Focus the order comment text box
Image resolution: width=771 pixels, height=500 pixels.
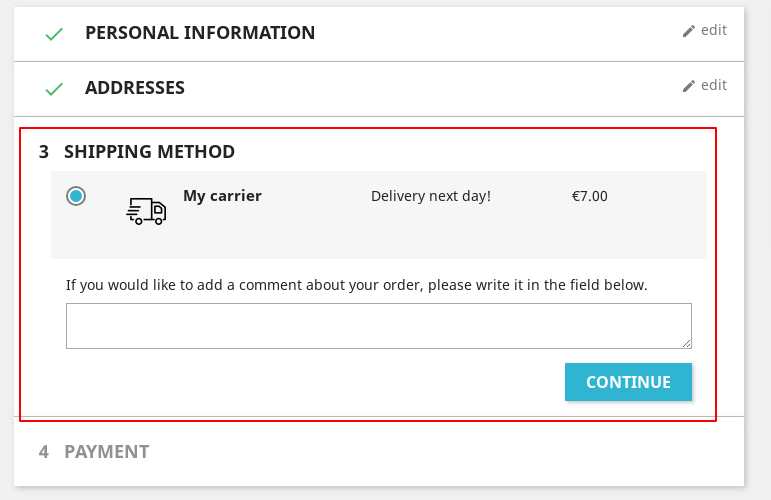pos(378,326)
